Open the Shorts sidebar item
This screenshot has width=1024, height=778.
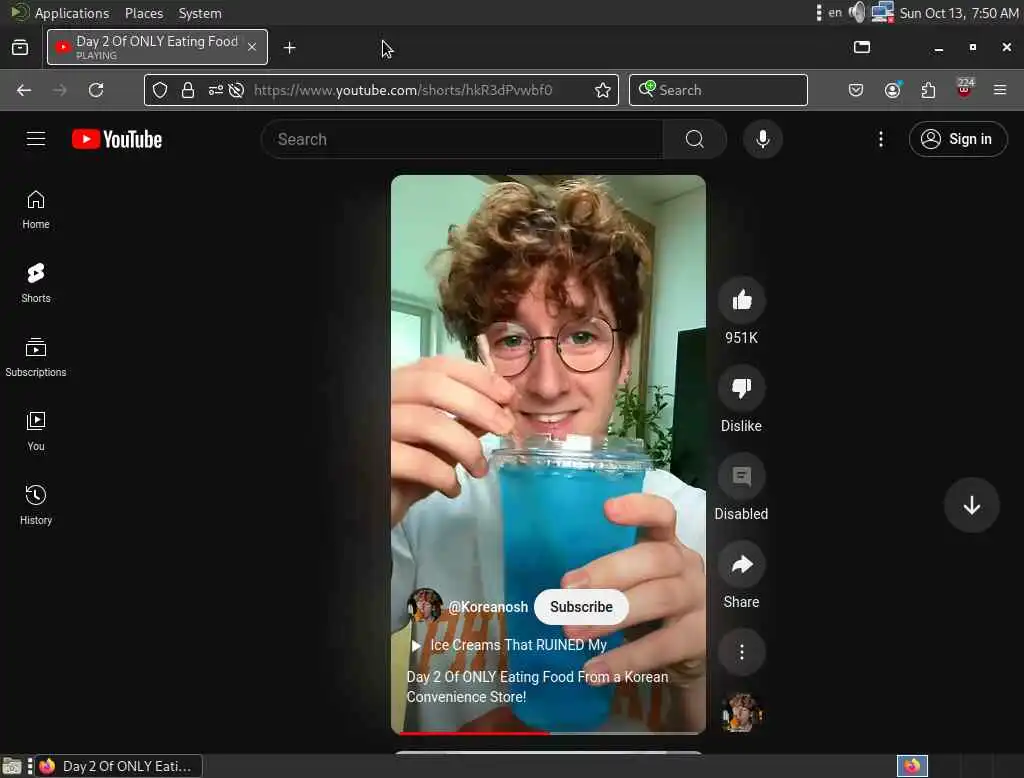tap(36, 284)
